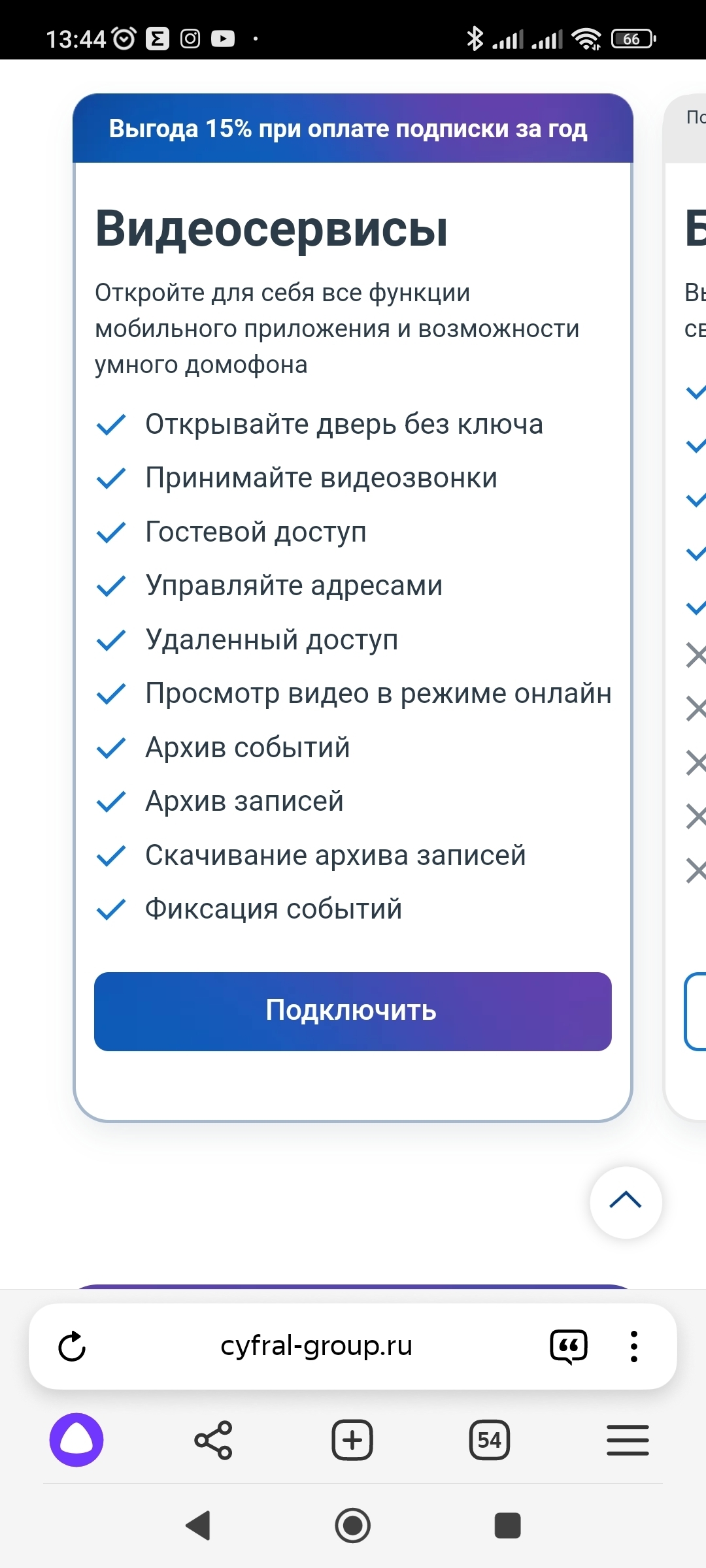
Task: Tap the cyfral-group.ru address field
Action: (316, 1346)
